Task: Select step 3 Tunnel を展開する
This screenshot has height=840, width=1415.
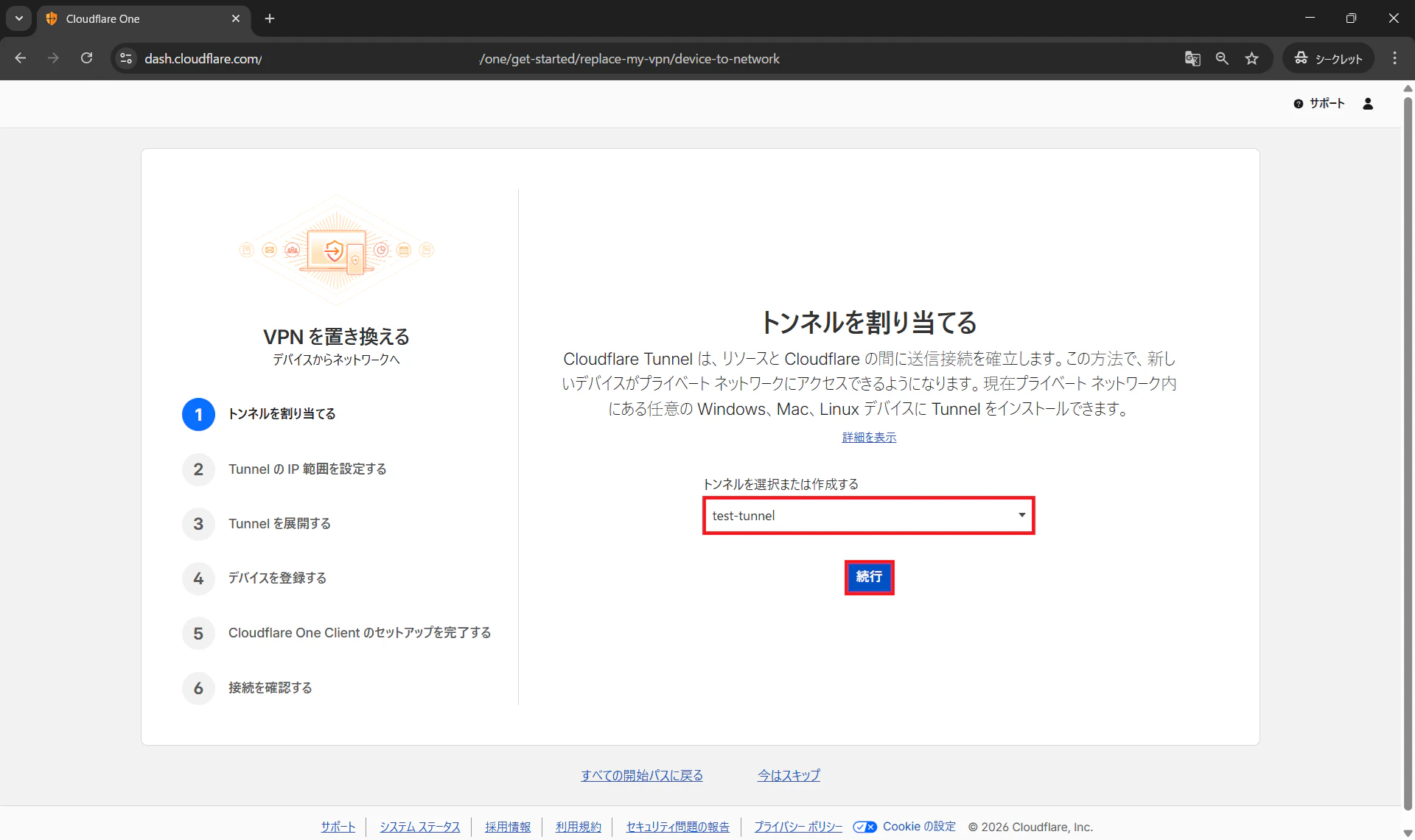Action: [256, 524]
